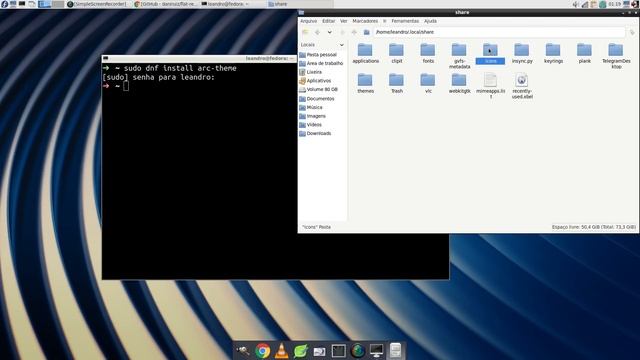
Task: Open the terminal icon in the dock
Action: pos(338,351)
